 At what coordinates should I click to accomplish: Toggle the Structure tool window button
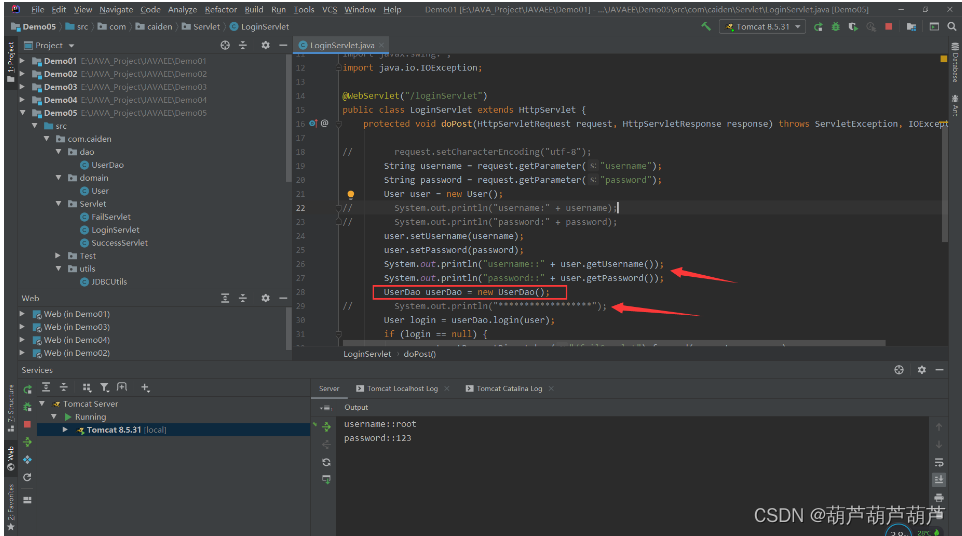tap(10, 408)
